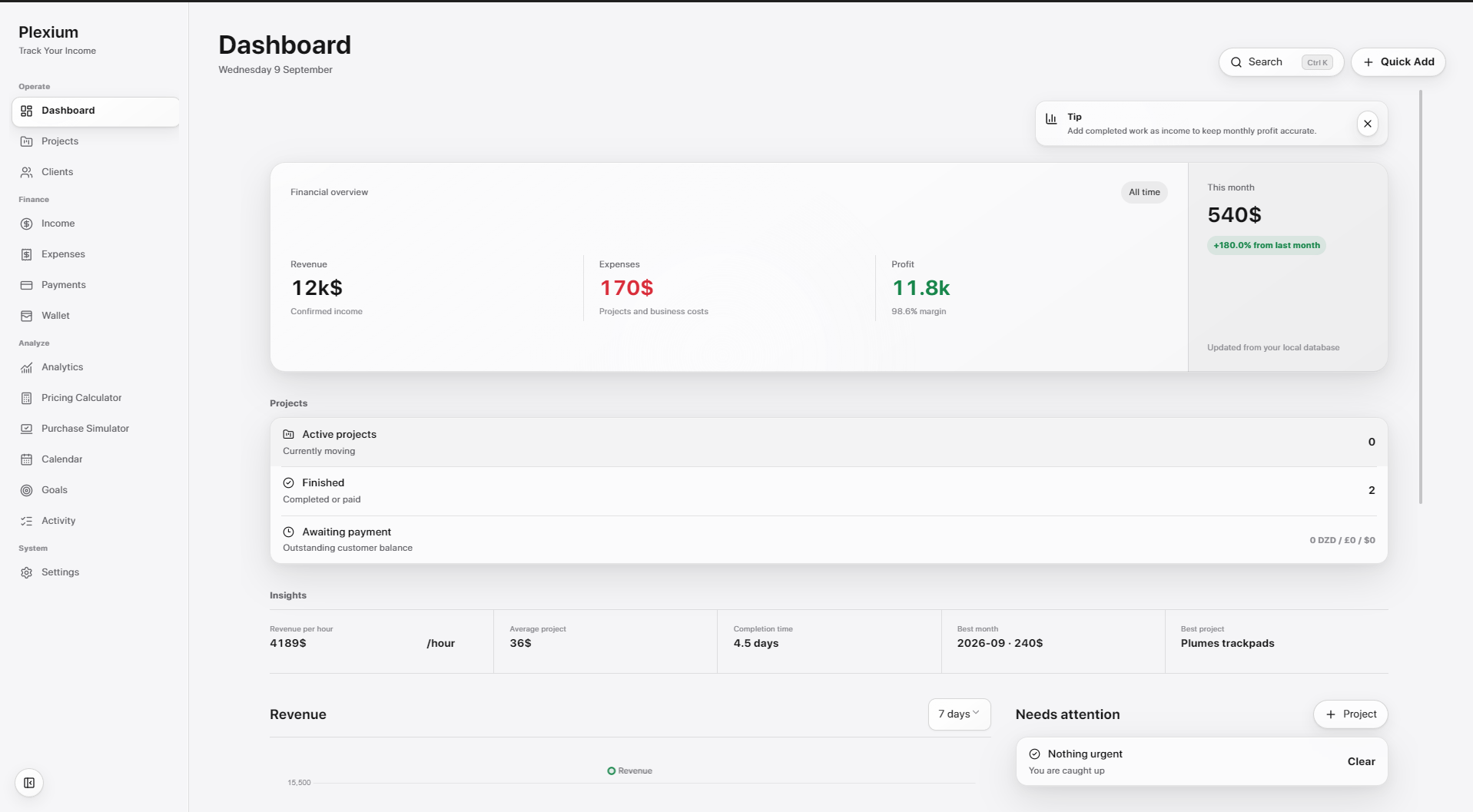Click the 2026-09 · 240$ best month

coord(1000,643)
